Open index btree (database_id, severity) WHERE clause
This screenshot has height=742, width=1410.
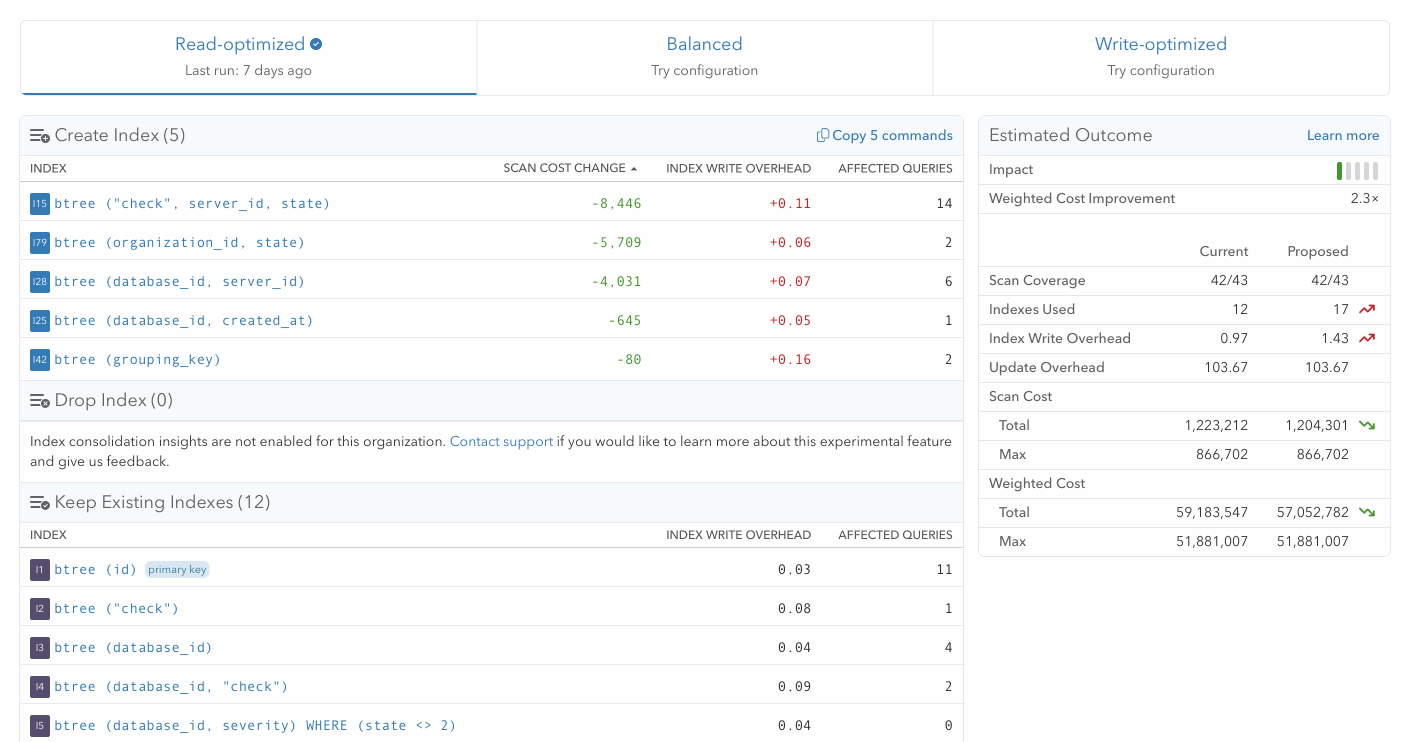[x=255, y=726]
